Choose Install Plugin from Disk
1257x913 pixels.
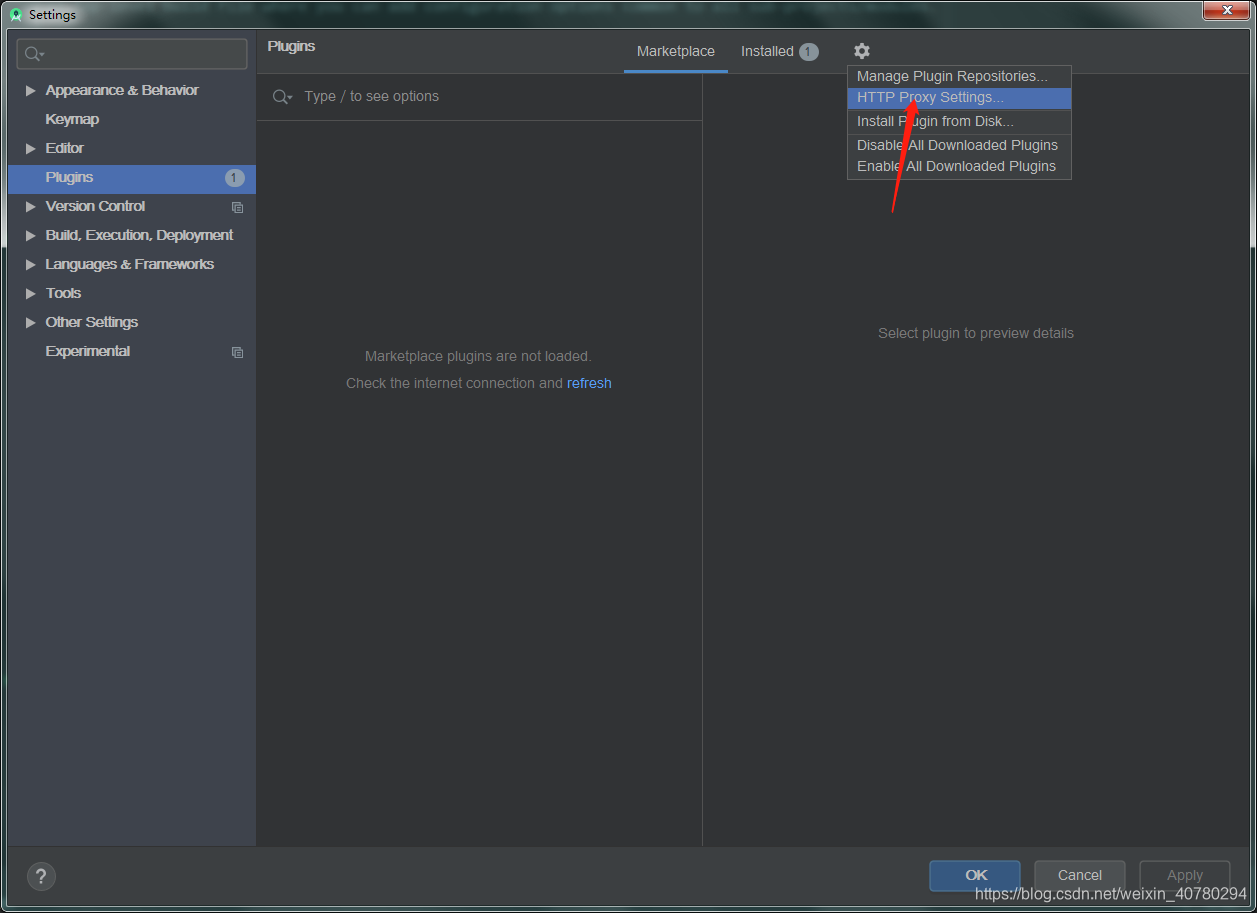click(x=959, y=121)
